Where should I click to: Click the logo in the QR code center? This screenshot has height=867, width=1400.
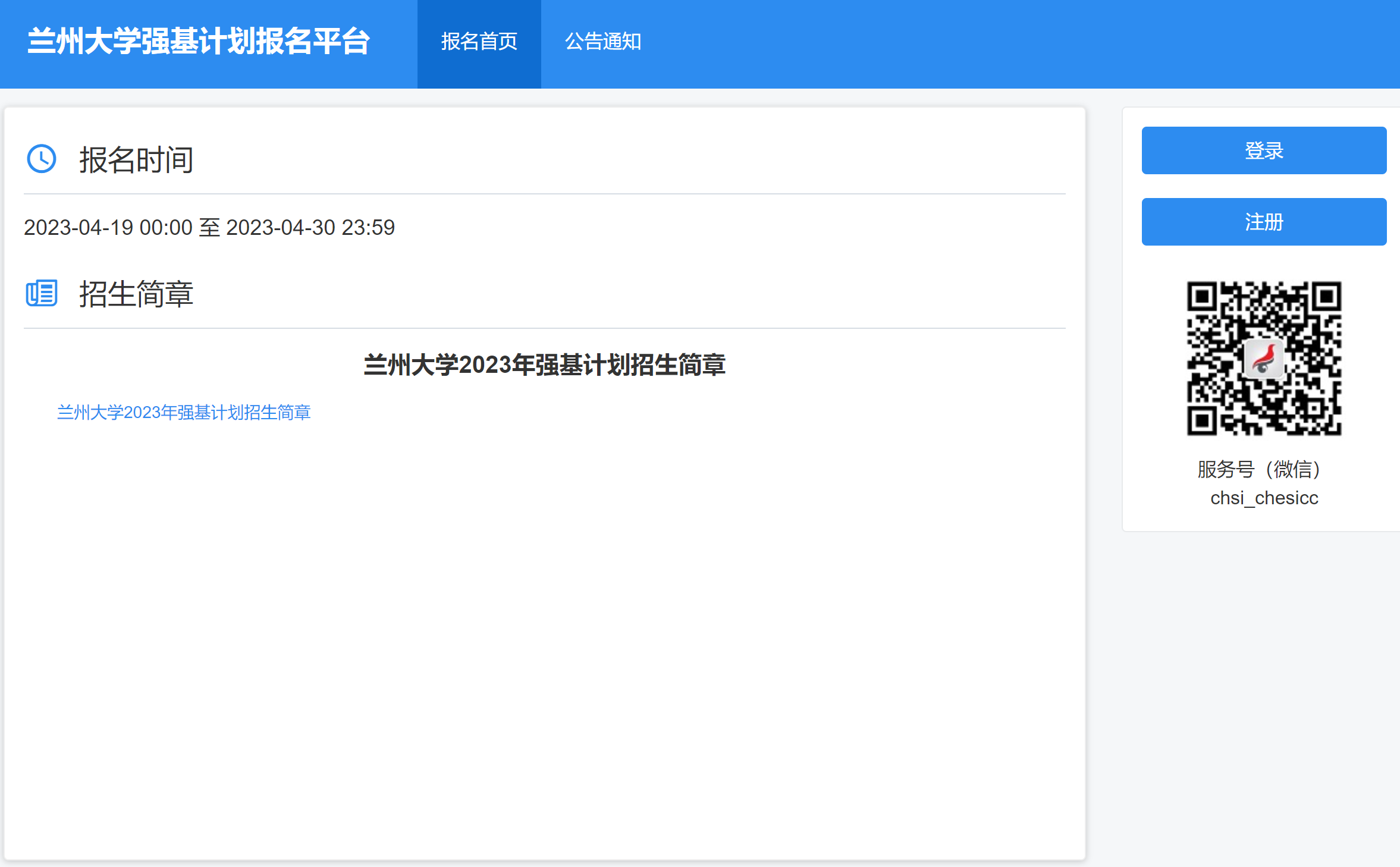[1264, 359]
